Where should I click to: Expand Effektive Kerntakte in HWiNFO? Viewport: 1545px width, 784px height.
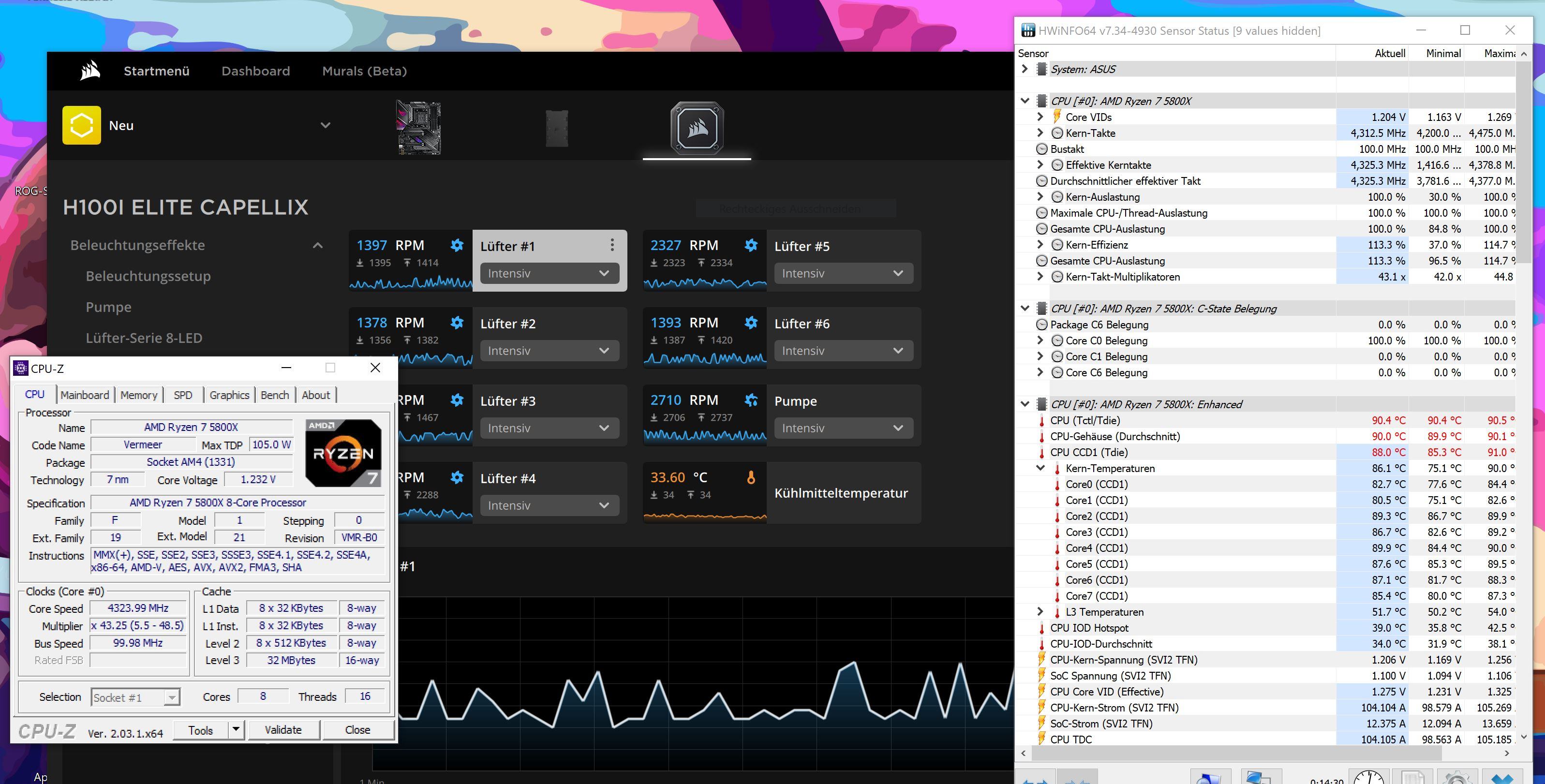tap(1040, 164)
